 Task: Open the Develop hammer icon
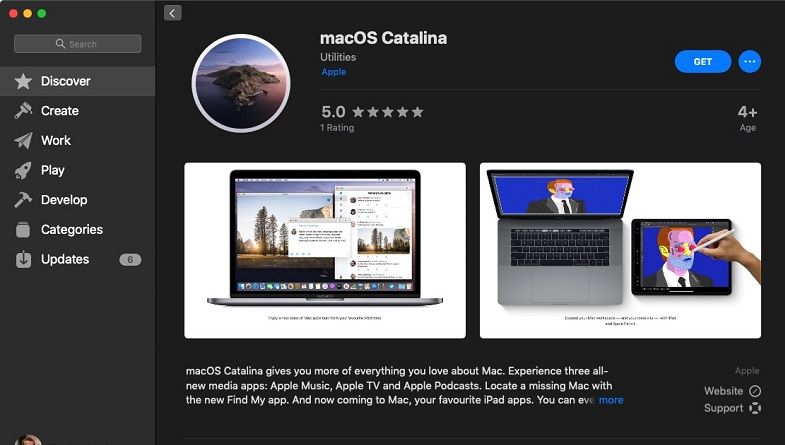(23, 200)
